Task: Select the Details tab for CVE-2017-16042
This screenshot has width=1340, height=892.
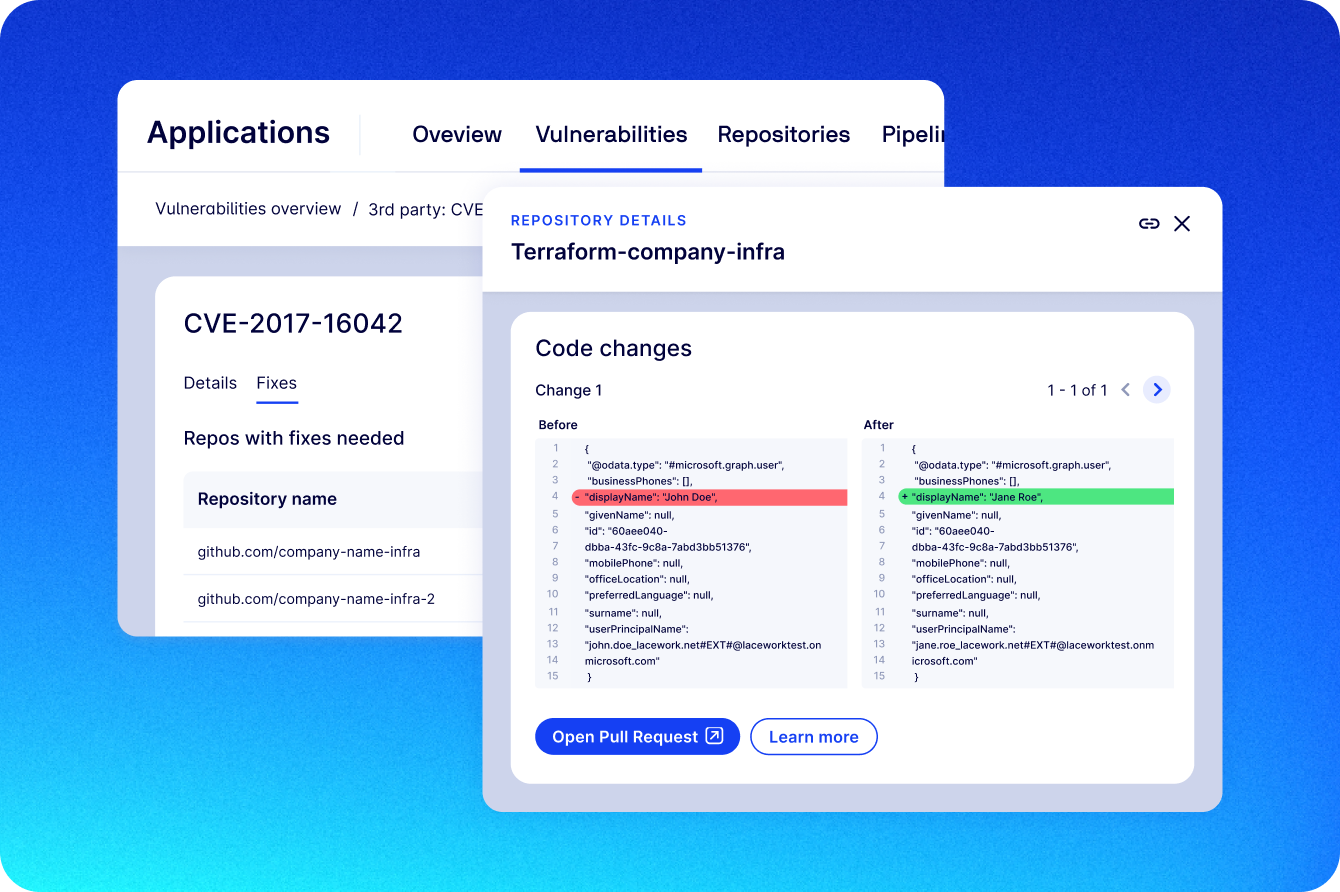Action: pyautogui.click(x=210, y=383)
